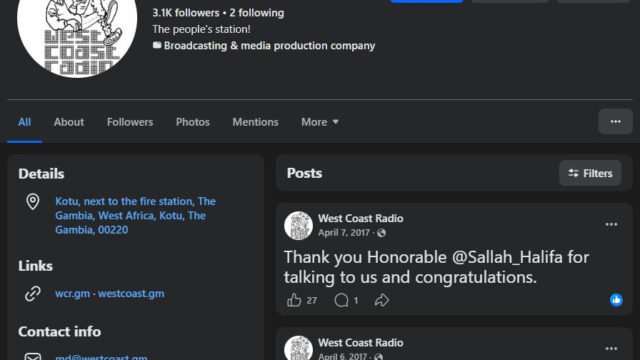Click "The people's station!" tagline

(x=201, y=29)
